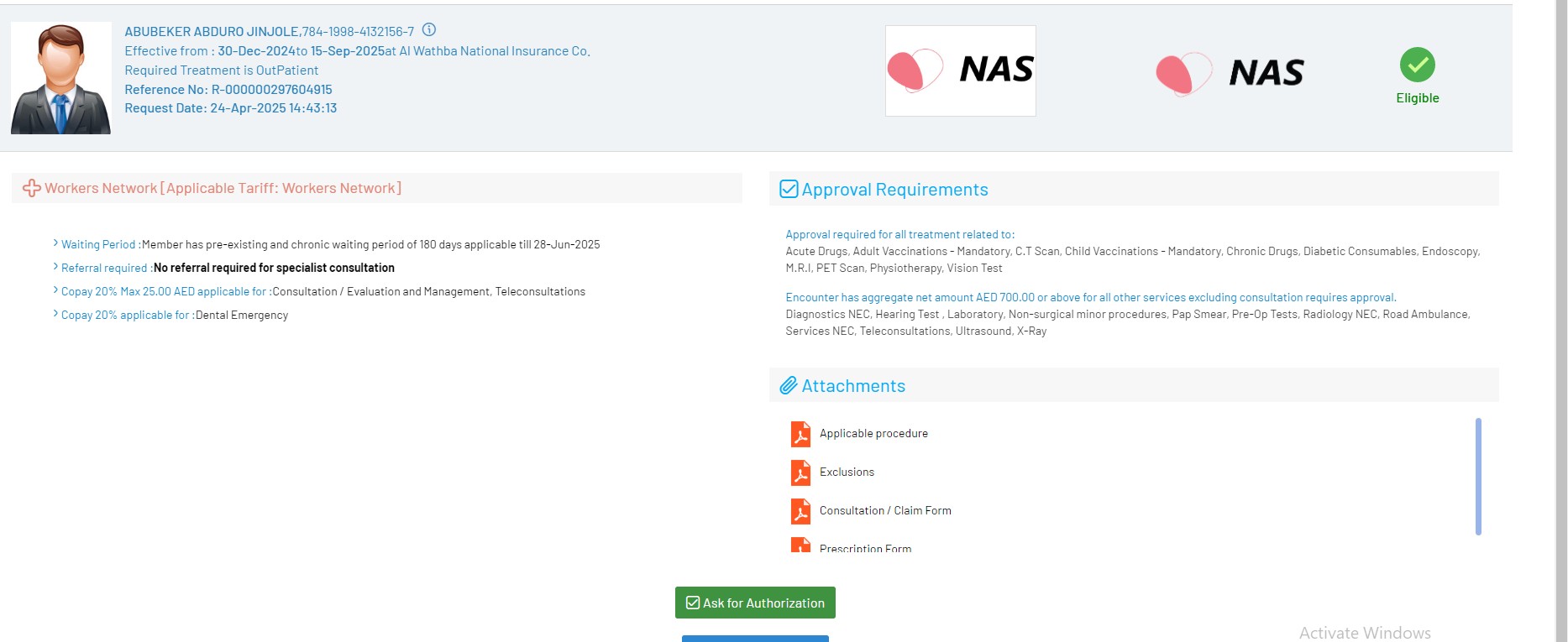Click the member profile avatar picture
The width and height of the screenshot is (1568, 642).
pyautogui.click(x=60, y=78)
